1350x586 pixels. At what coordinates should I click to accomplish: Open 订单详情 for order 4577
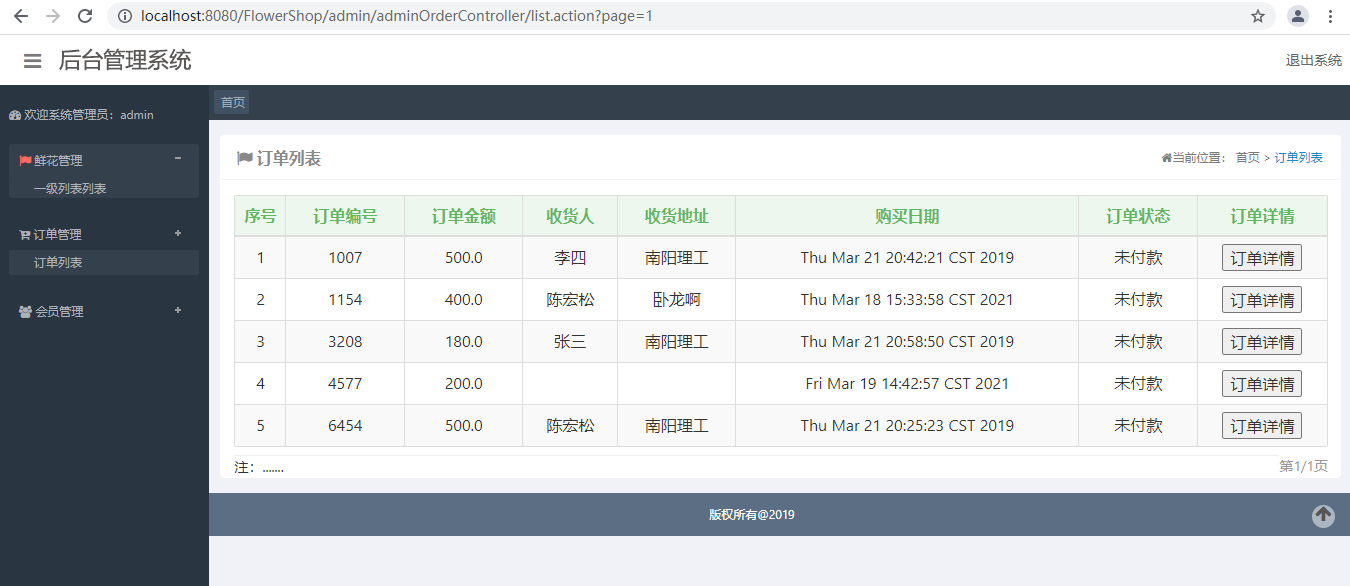pos(1261,384)
